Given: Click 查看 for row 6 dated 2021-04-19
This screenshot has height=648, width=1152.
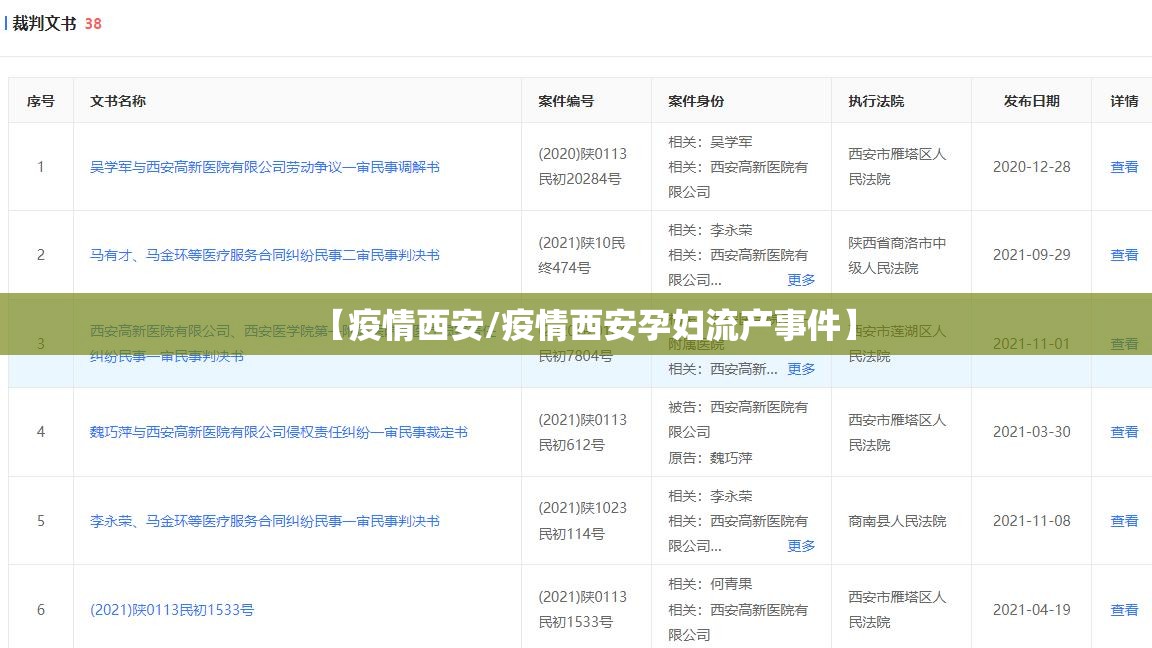Looking at the screenshot, I should point(1124,610).
